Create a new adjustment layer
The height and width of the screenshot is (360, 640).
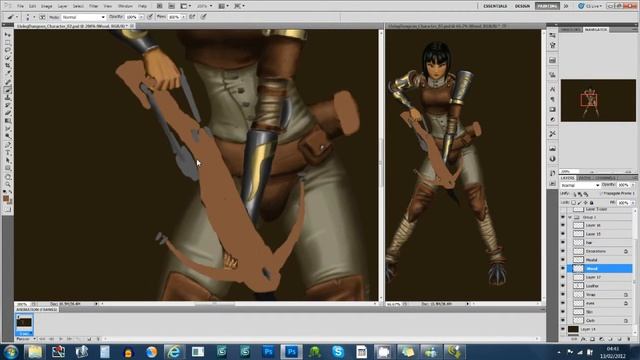[601, 339]
